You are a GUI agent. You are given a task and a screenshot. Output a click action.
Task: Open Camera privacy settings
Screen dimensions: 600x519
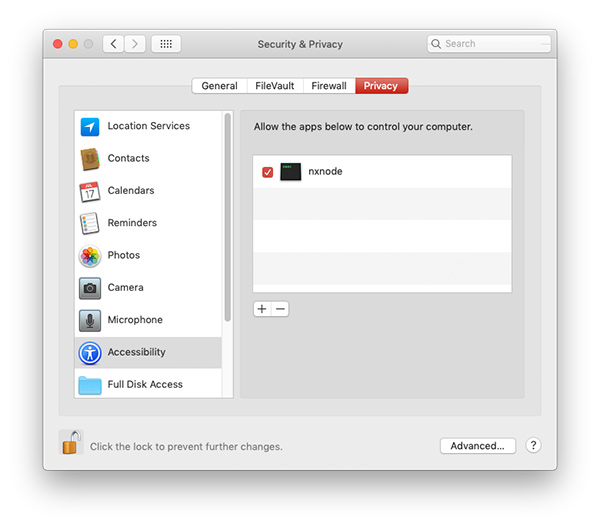click(125, 287)
